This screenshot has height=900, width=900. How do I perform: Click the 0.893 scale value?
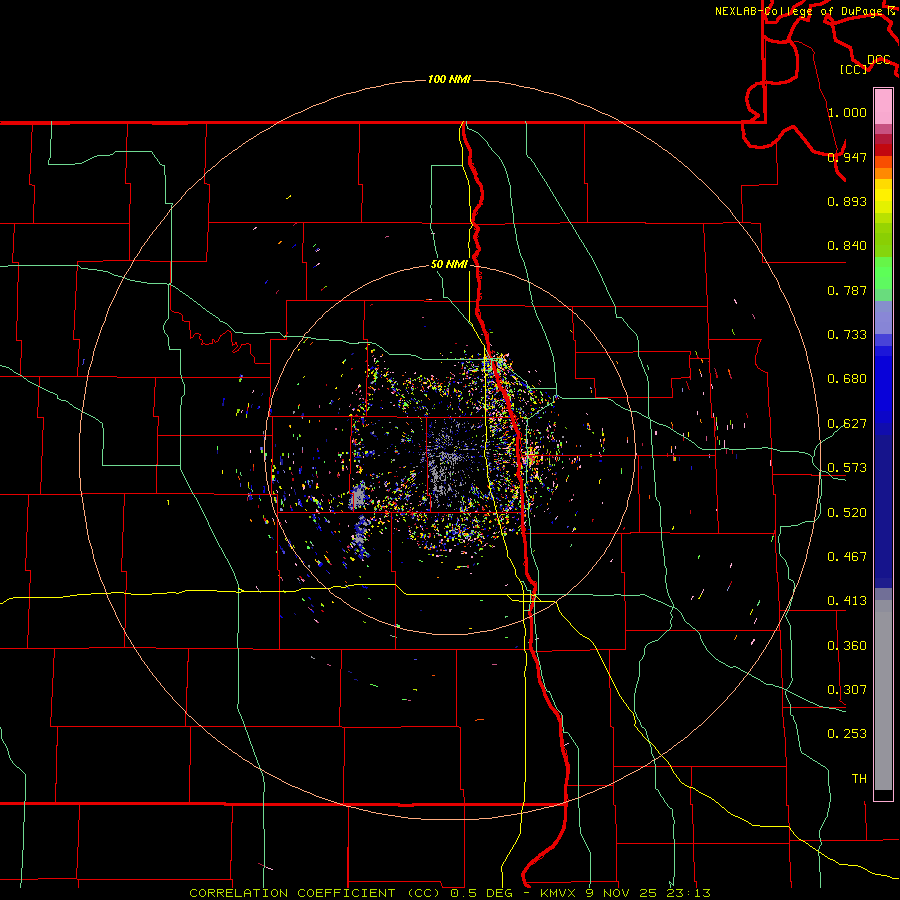847,201
